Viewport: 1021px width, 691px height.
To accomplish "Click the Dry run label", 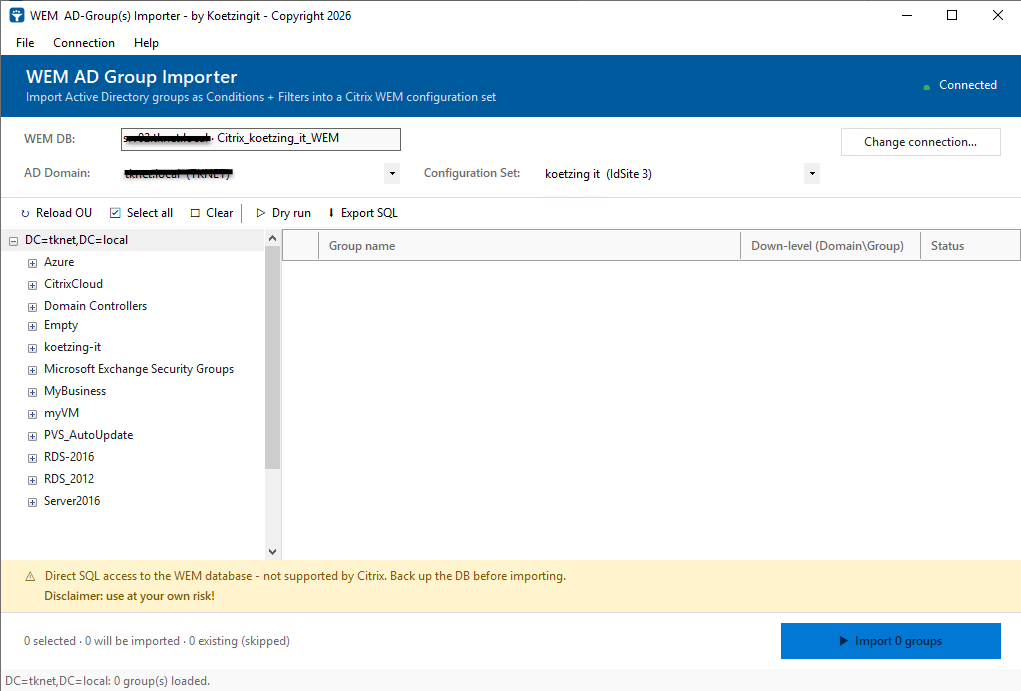I will 291,213.
